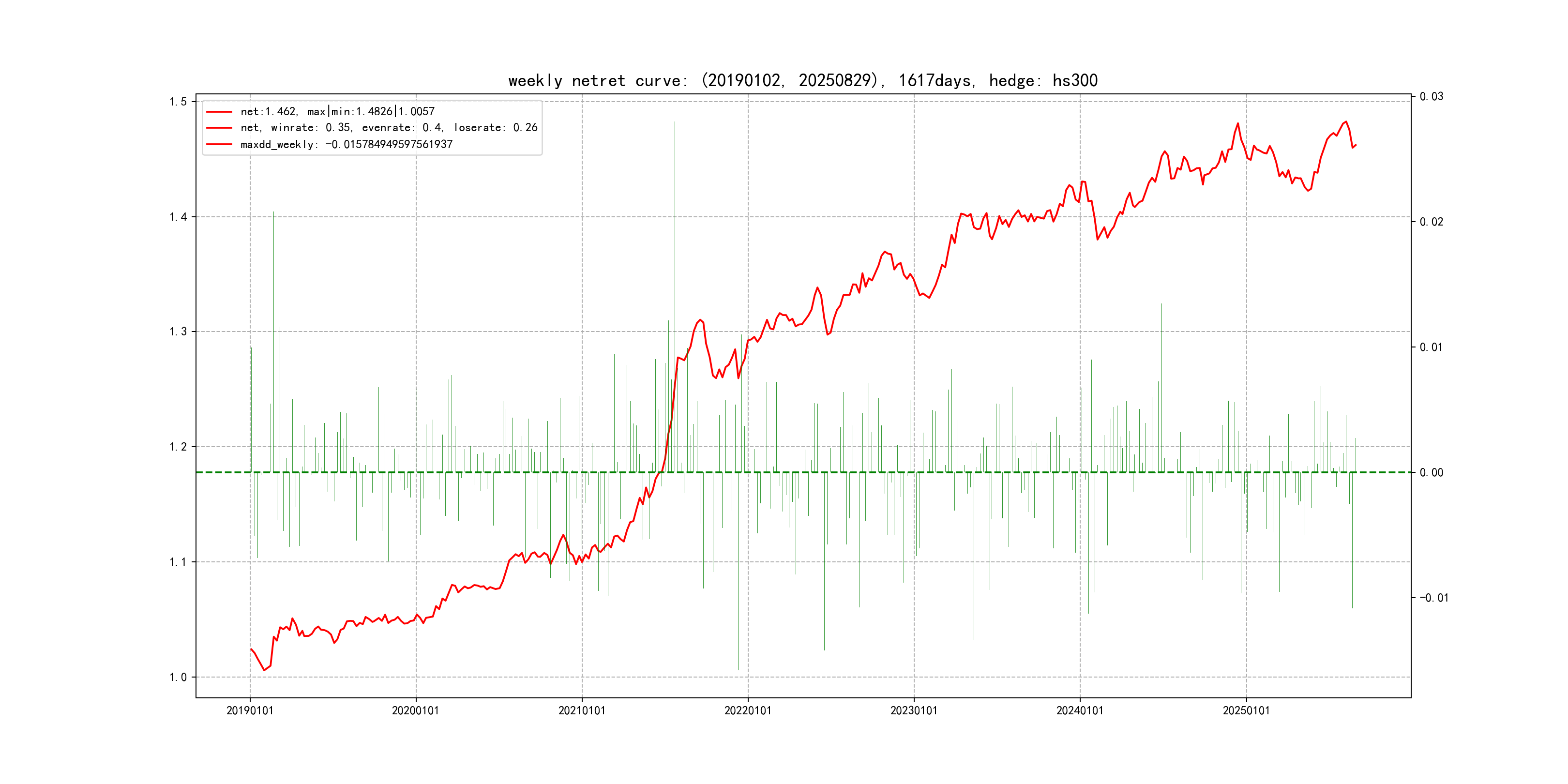
Task: Click the 20250101 x-axis label
Action: click(x=1246, y=710)
